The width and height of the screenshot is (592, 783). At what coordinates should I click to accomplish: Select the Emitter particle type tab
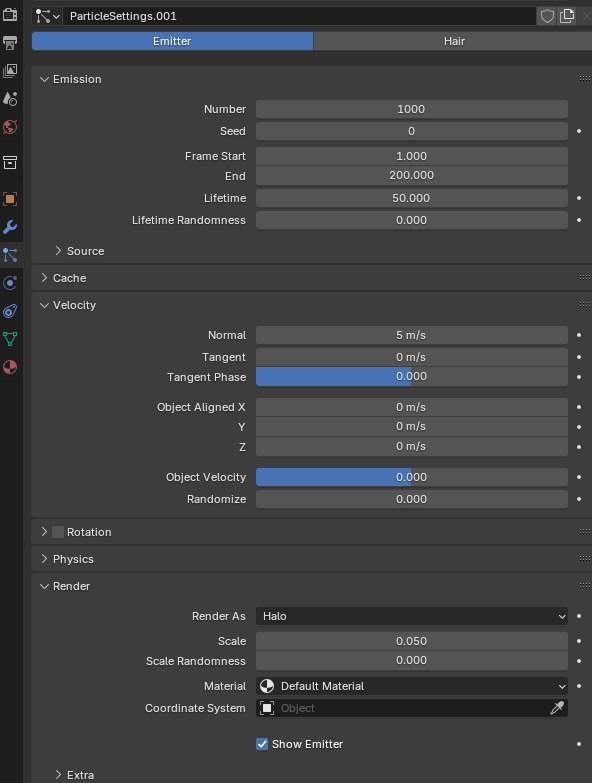point(172,41)
